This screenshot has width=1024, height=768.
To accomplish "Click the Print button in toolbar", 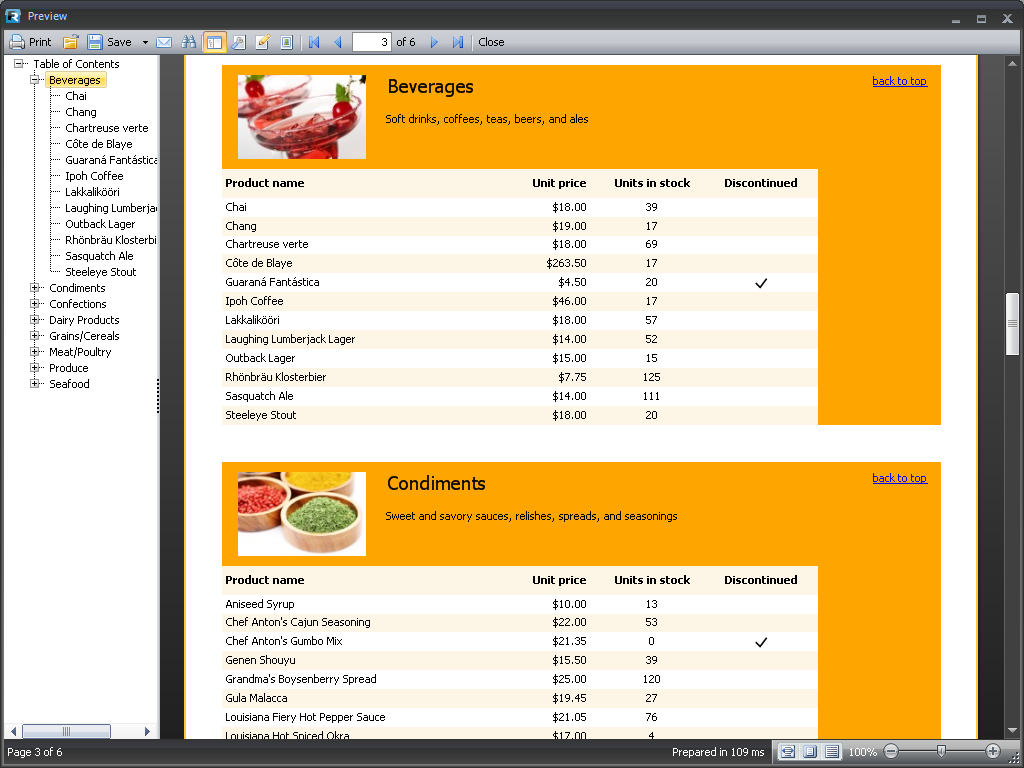I will (x=30, y=42).
